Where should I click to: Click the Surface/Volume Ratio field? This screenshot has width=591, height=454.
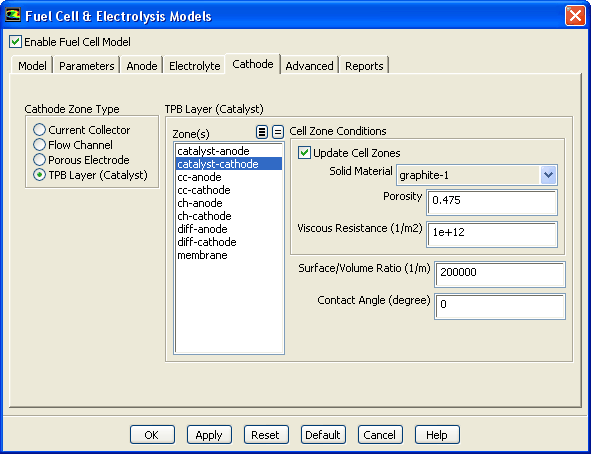(500, 274)
